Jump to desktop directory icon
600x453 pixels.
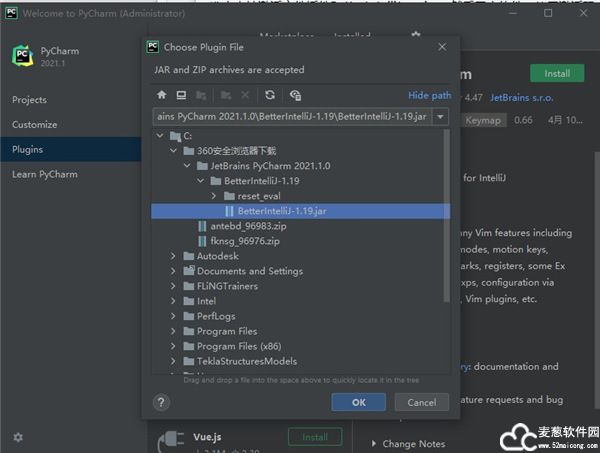coord(181,95)
